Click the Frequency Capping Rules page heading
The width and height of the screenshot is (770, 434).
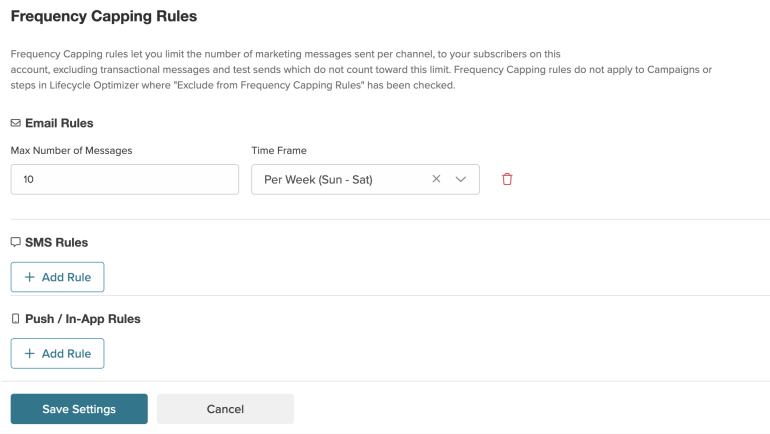tap(104, 16)
